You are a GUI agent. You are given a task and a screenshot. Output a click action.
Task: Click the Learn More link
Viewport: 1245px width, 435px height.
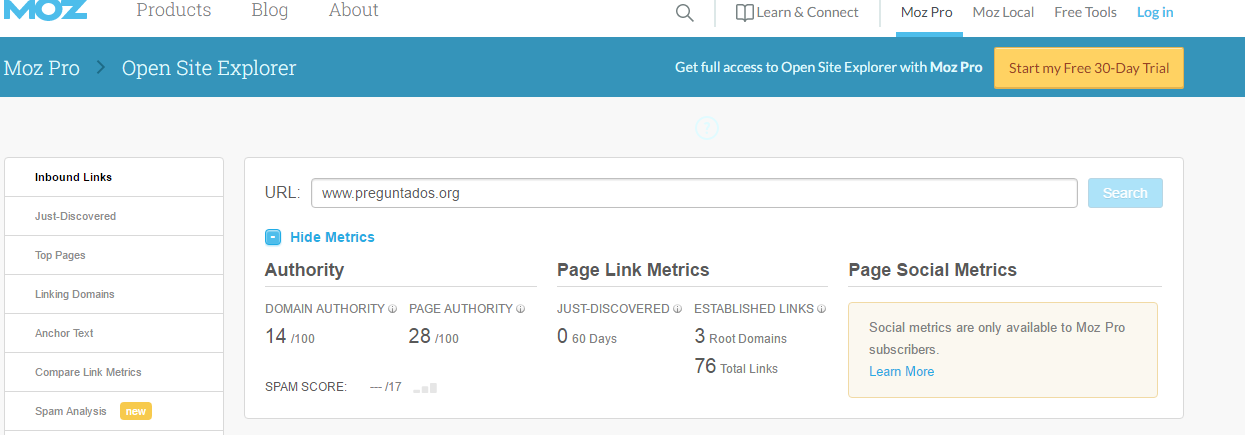(x=901, y=371)
